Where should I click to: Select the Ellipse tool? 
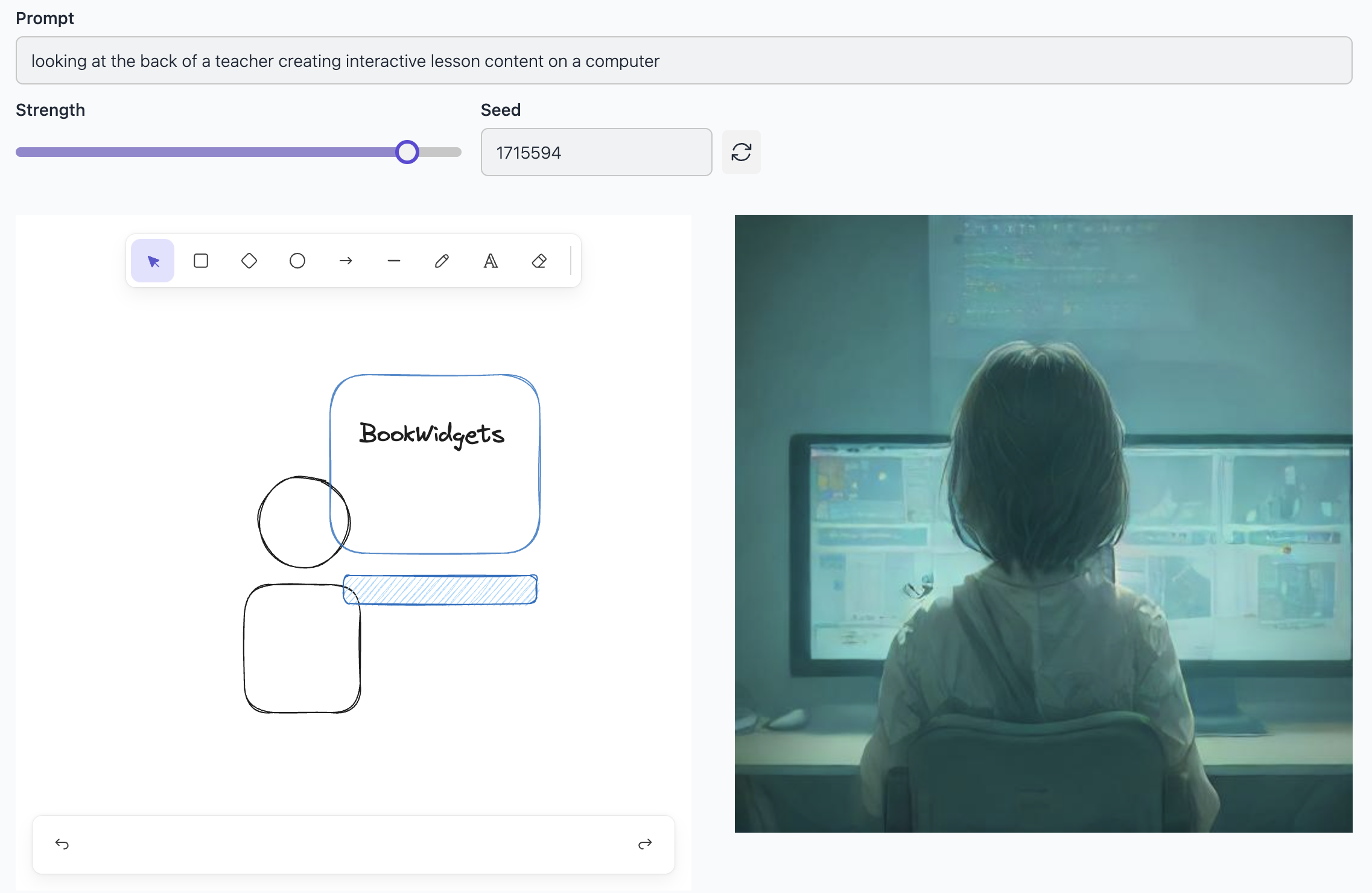pos(297,261)
